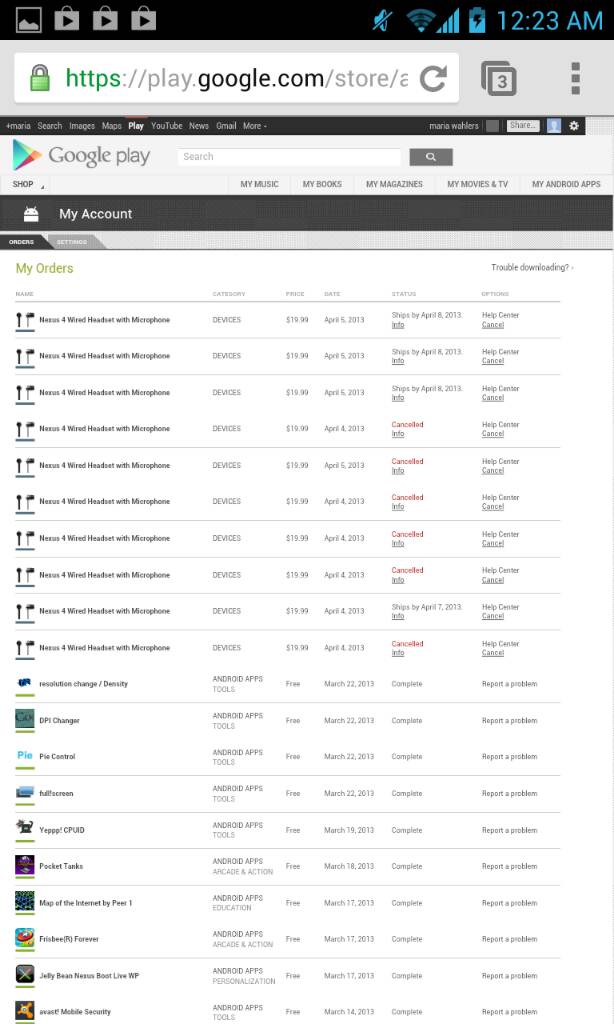This screenshot has width=614, height=1024.
Task: Expand the SHOP dropdown
Action: coord(26,184)
